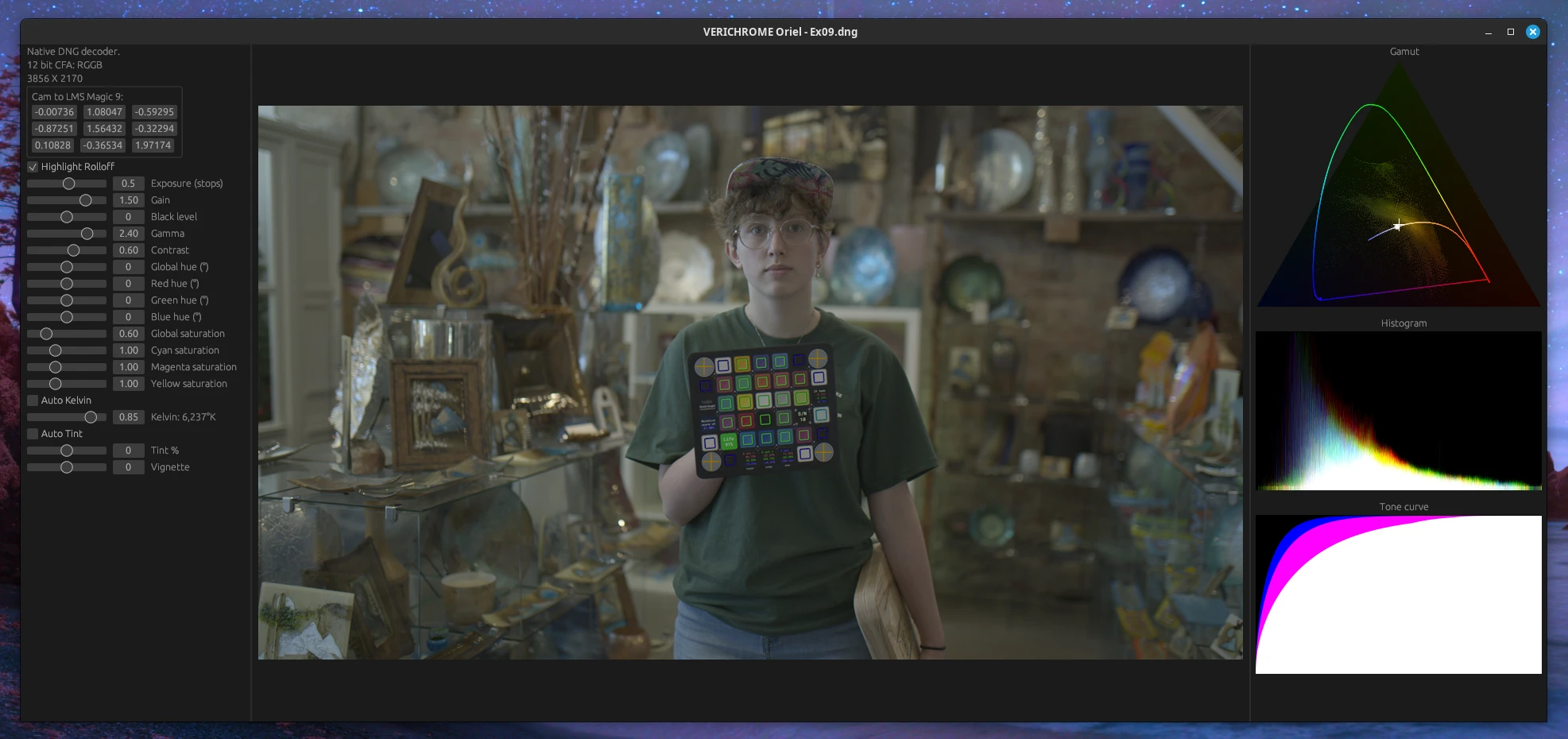Close the VERICHROME Oriel window
The height and width of the screenshot is (739, 1568).
coord(1533,32)
